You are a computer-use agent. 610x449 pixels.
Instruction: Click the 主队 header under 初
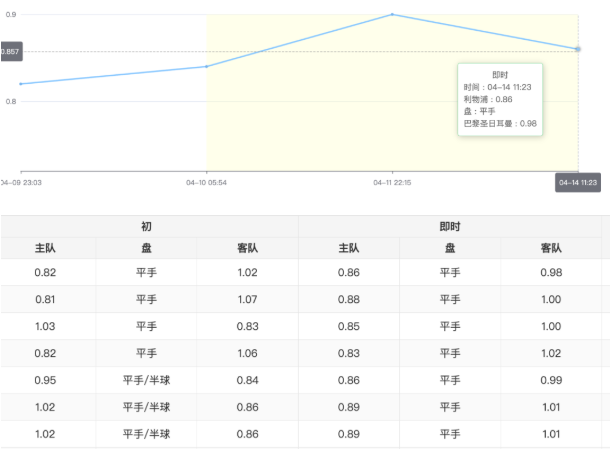45,248
